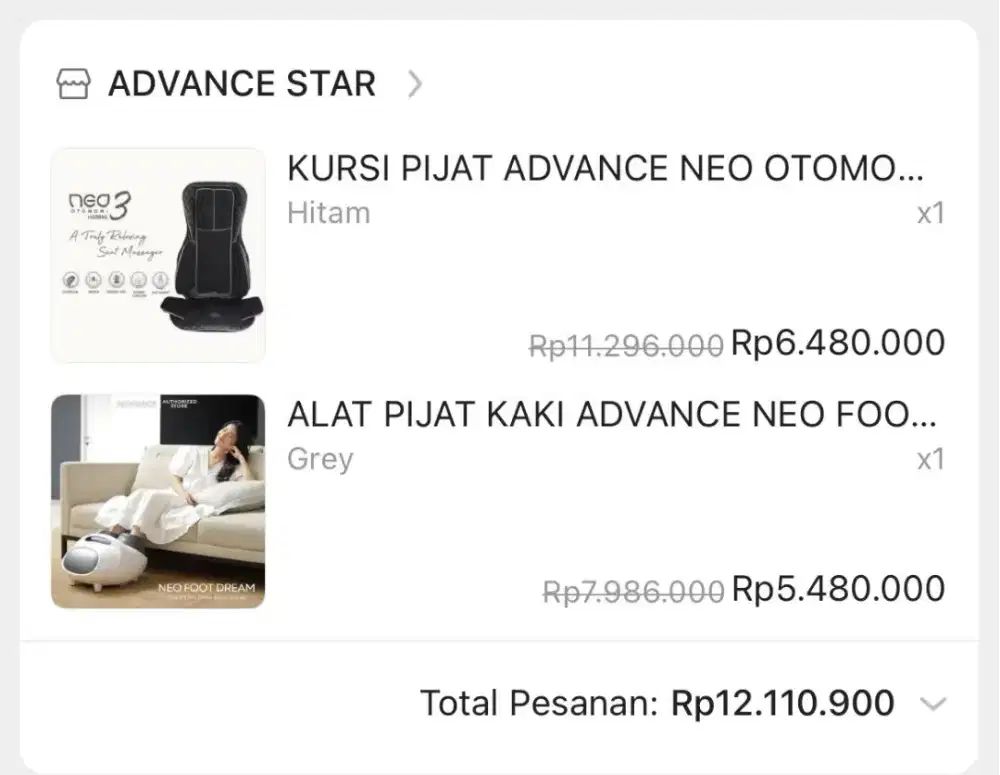This screenshot has width=1000, height=775.
Task: Click the truncated KURSI PIJAT product title
Action: pos(612,170)
